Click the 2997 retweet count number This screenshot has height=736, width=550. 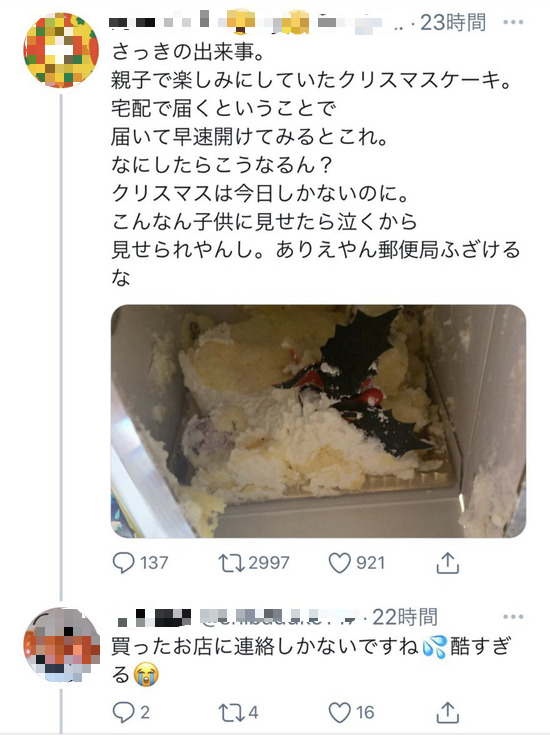tap(269, 562)
